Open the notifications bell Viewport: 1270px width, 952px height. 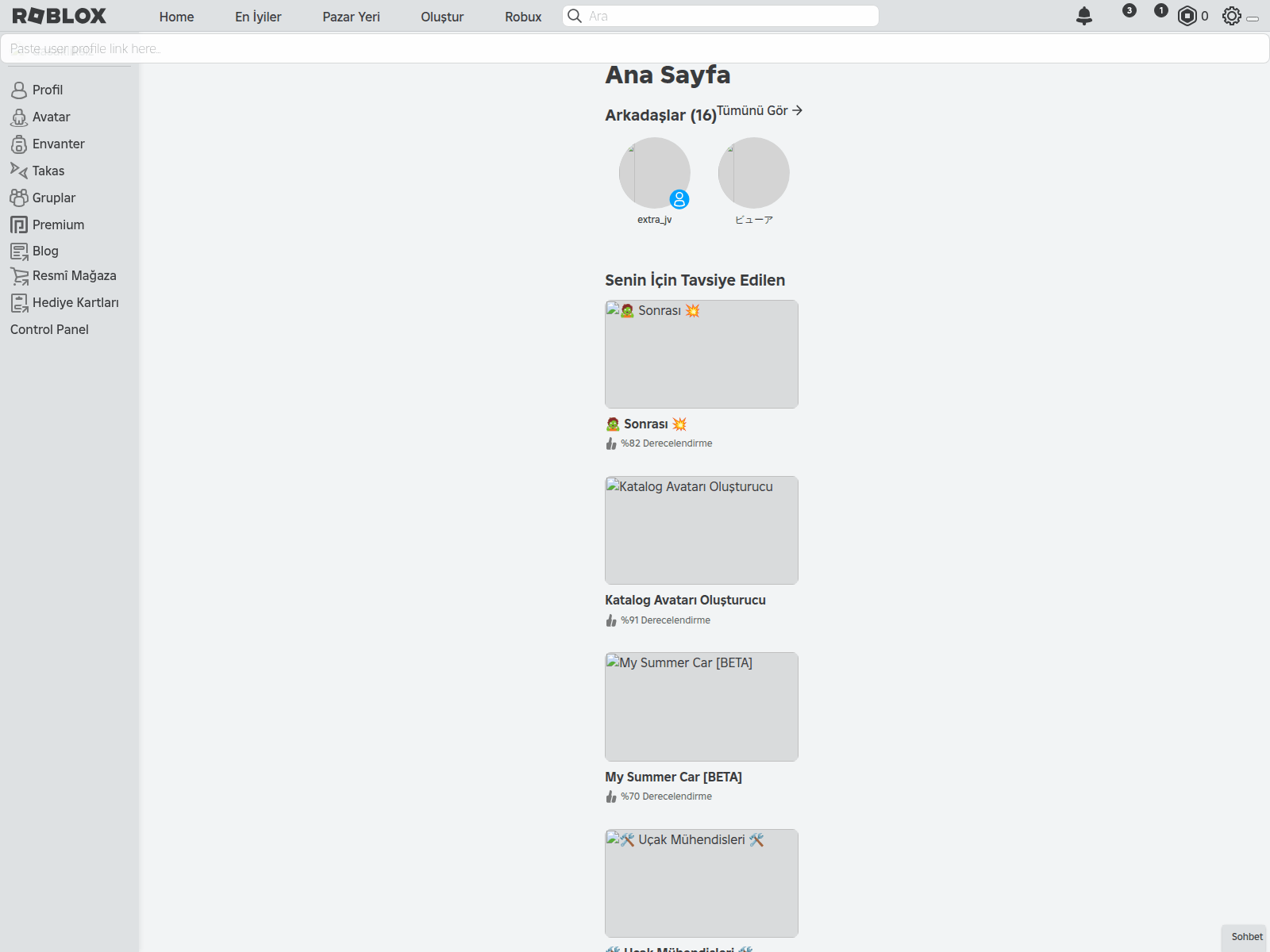click(x=1083, y=14)
